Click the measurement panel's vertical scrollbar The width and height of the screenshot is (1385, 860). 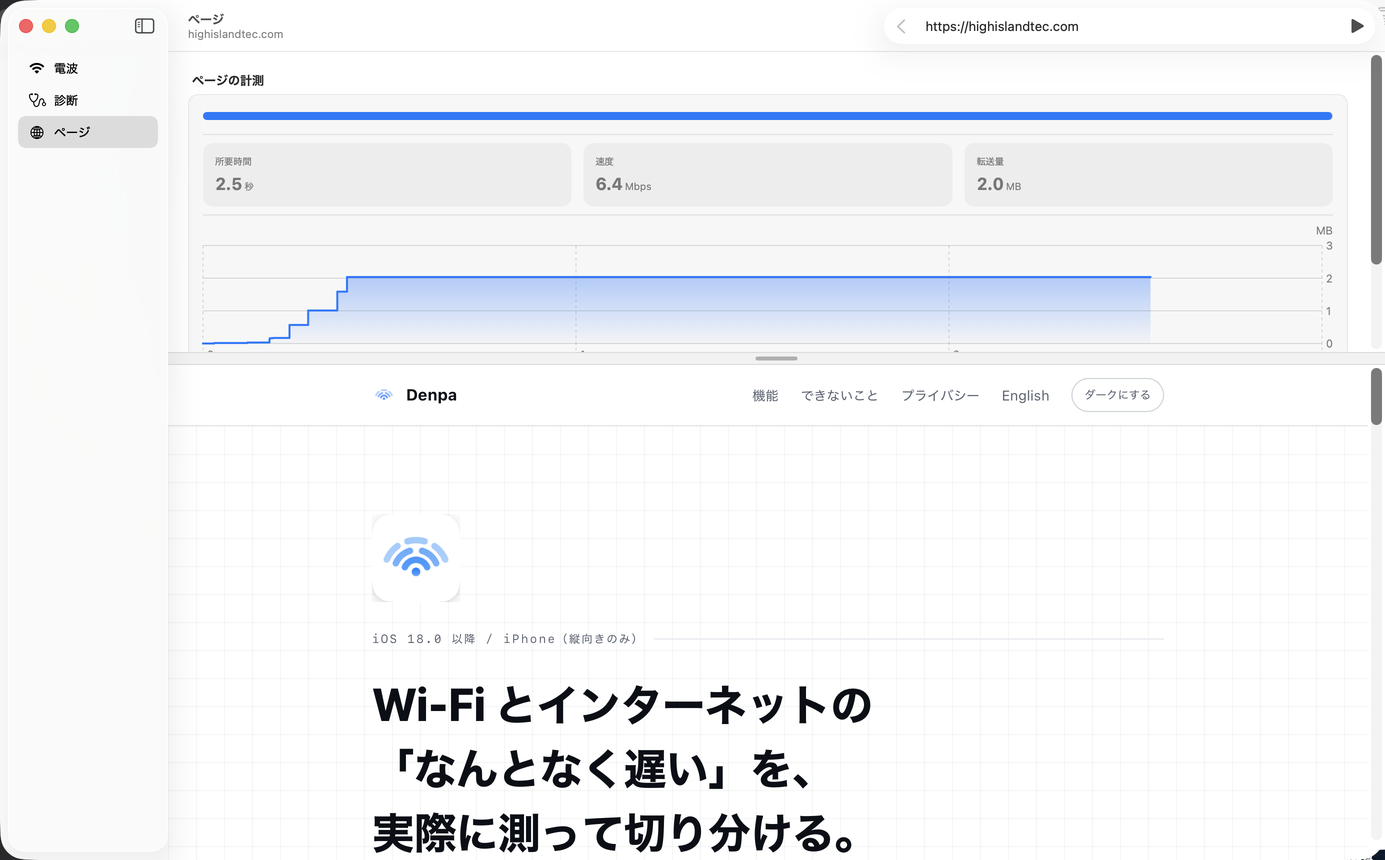(1376, 160)
